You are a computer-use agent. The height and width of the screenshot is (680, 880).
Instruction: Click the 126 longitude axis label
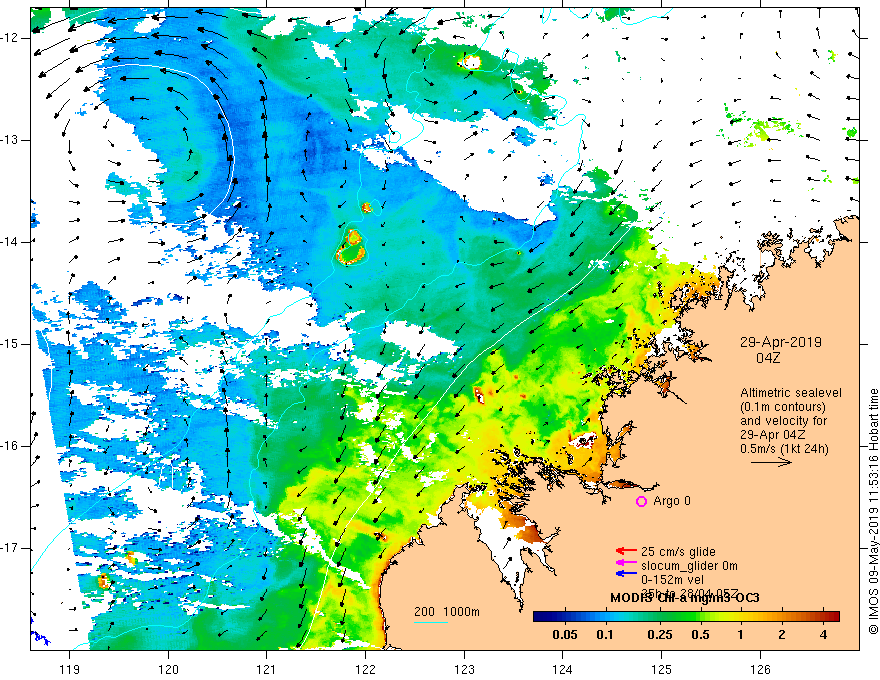click(x=760, y=669)
